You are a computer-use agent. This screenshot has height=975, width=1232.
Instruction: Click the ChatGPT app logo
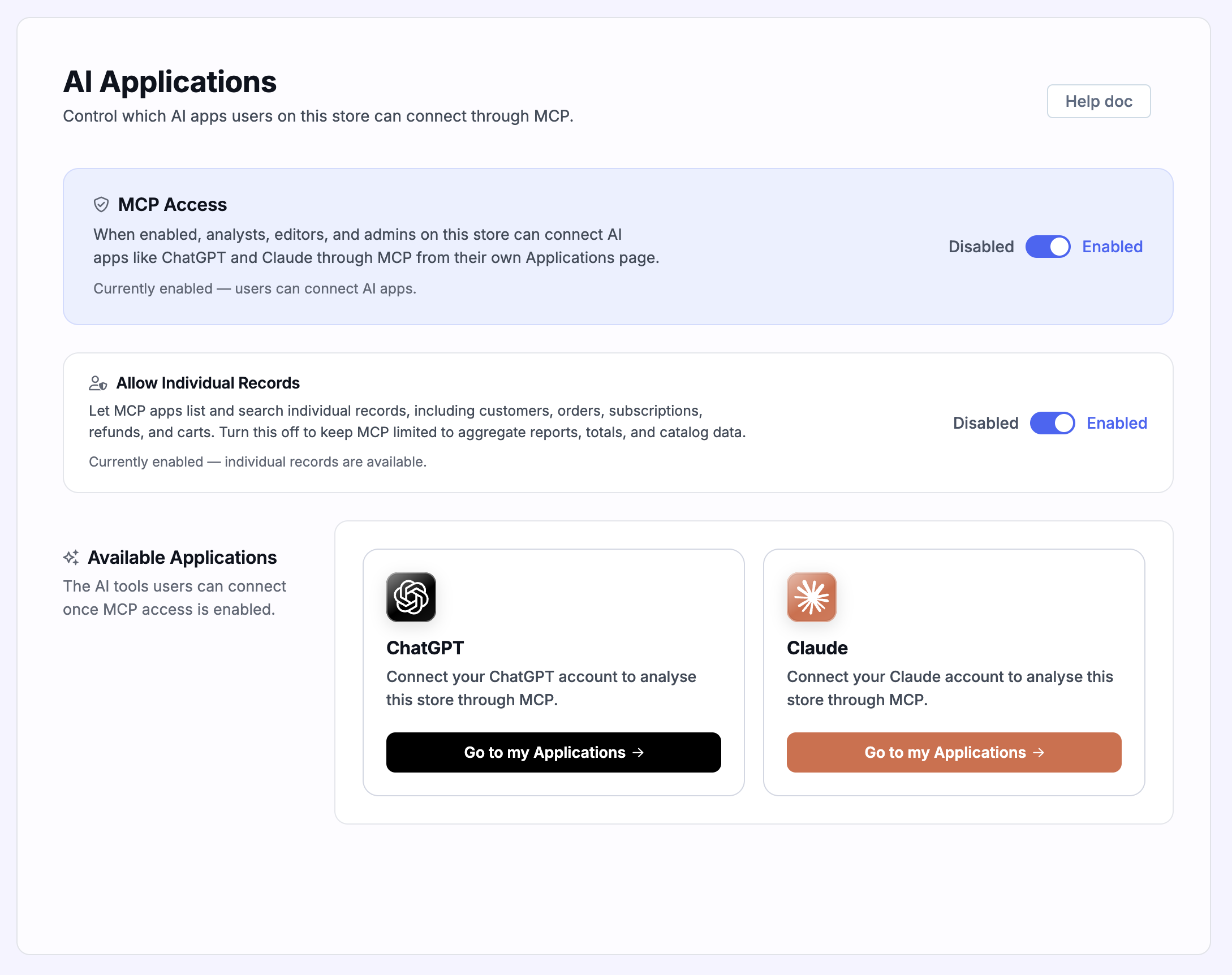(x=411, y=597)
